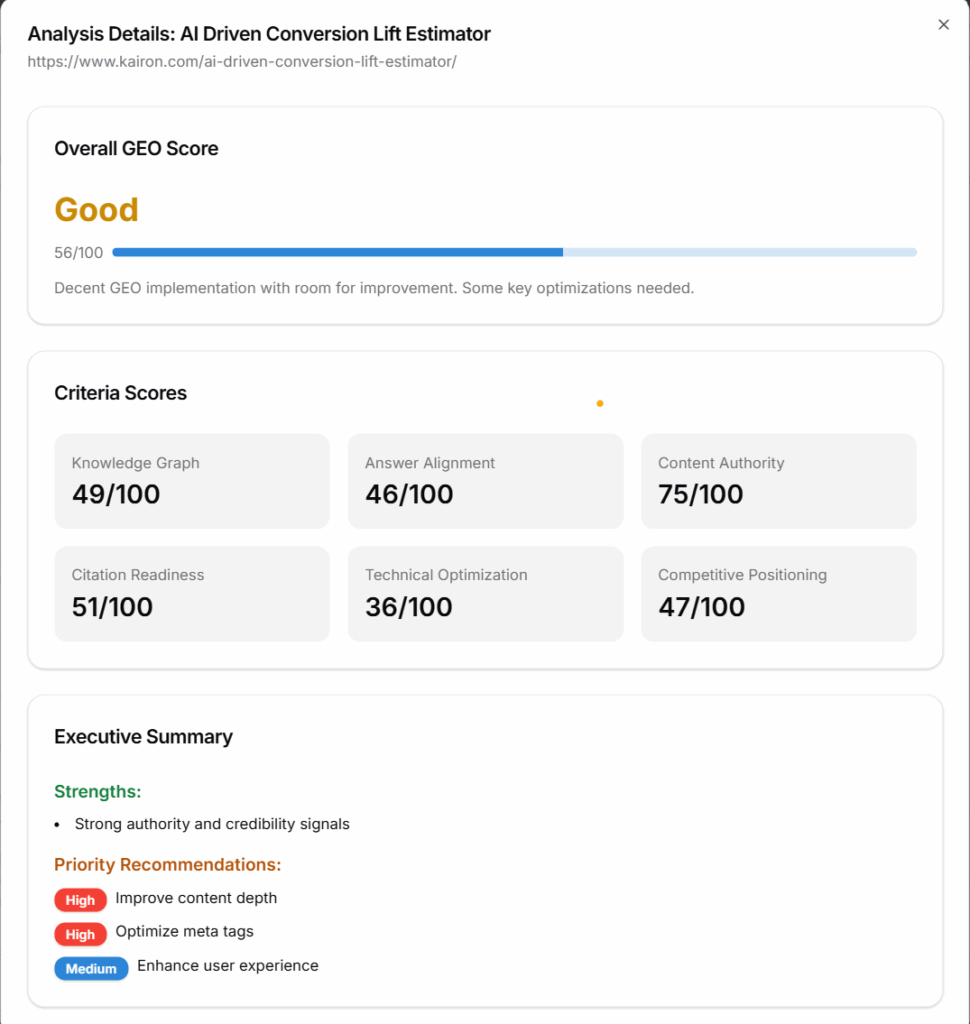Click the High badge beside Optimize meta tags
The width and height of the screenshot is (970, 1024).
click(x=80, y=934)
